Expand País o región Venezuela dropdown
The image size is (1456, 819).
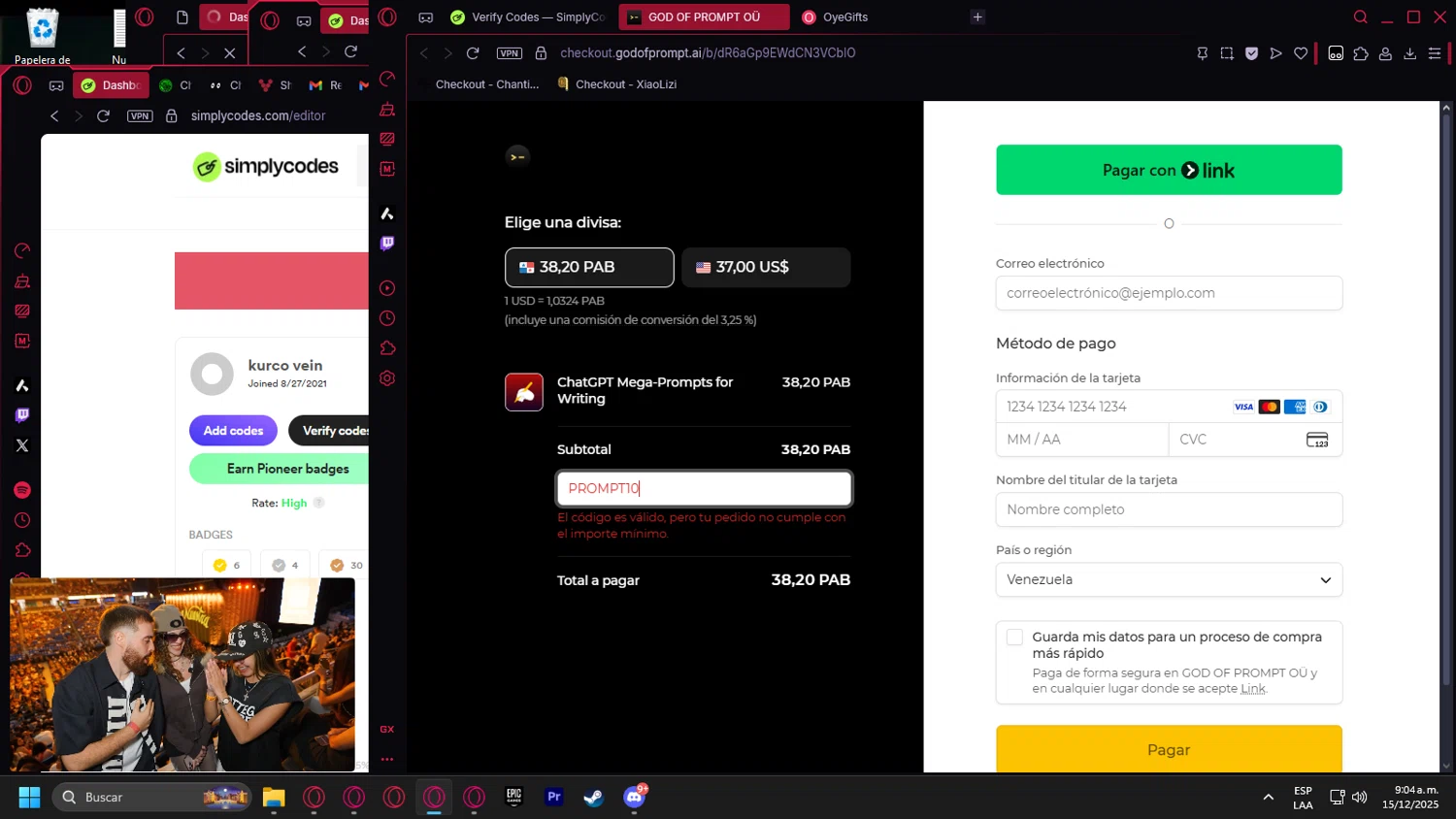click(1169, 579)
